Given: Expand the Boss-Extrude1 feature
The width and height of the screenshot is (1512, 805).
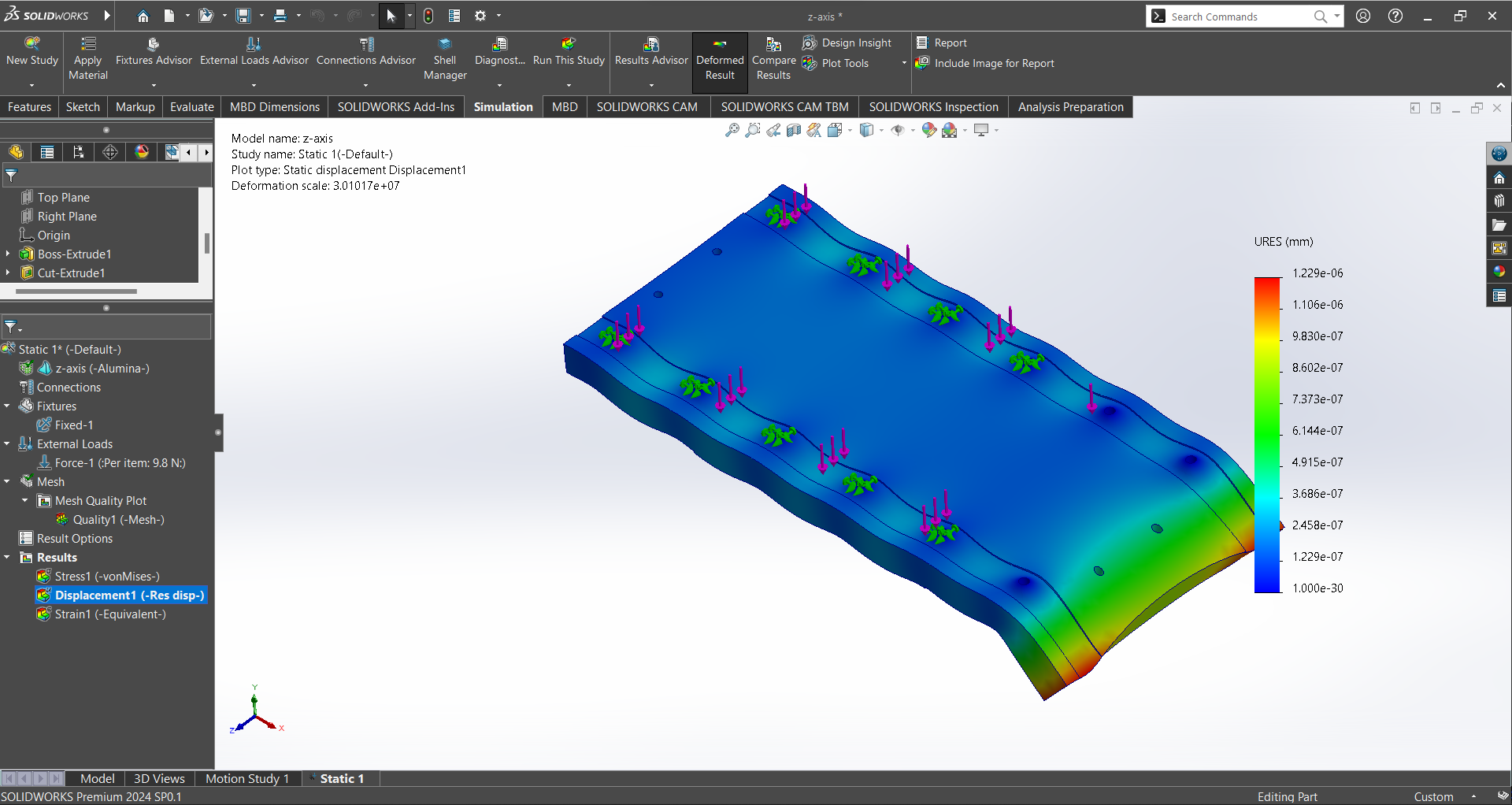Looking at the screenshot, I should point(8,254).
